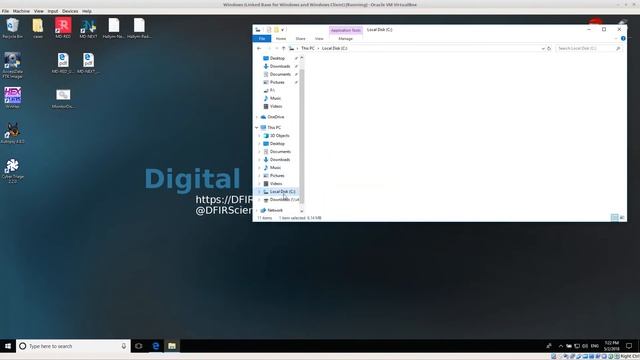Select the AccessData FTK Imager shortcut

[x=12, y=64]
